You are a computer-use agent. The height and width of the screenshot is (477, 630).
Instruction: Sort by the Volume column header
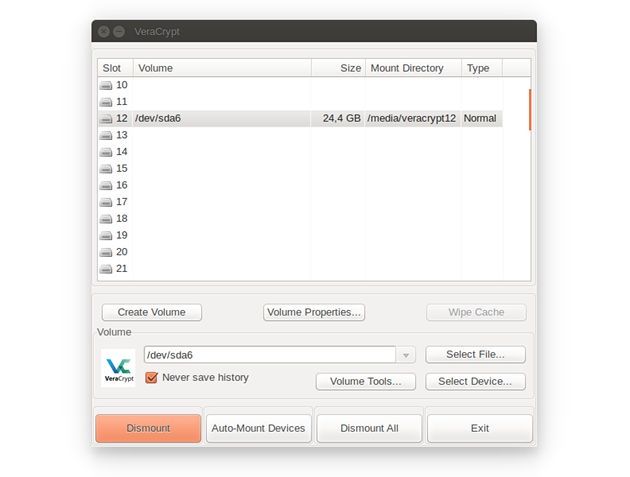pyautogui.click(x=222, y=68)
